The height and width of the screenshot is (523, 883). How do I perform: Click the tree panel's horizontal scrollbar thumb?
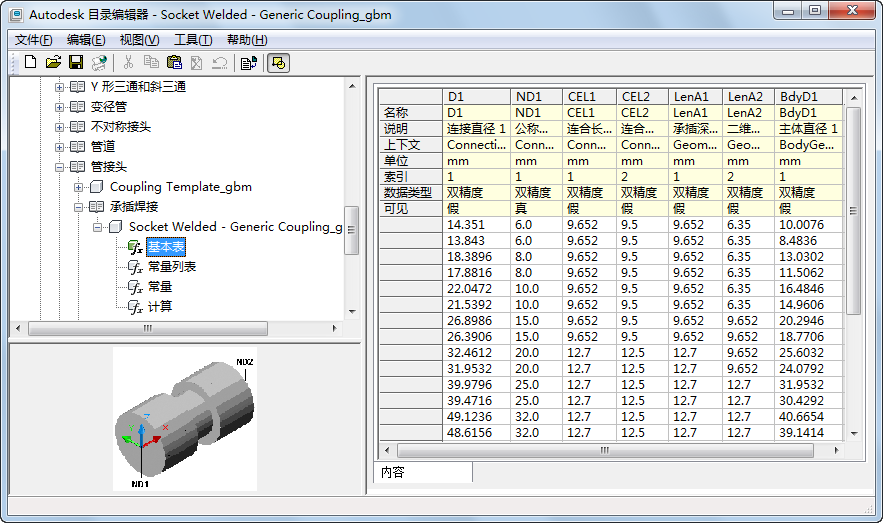148,328
